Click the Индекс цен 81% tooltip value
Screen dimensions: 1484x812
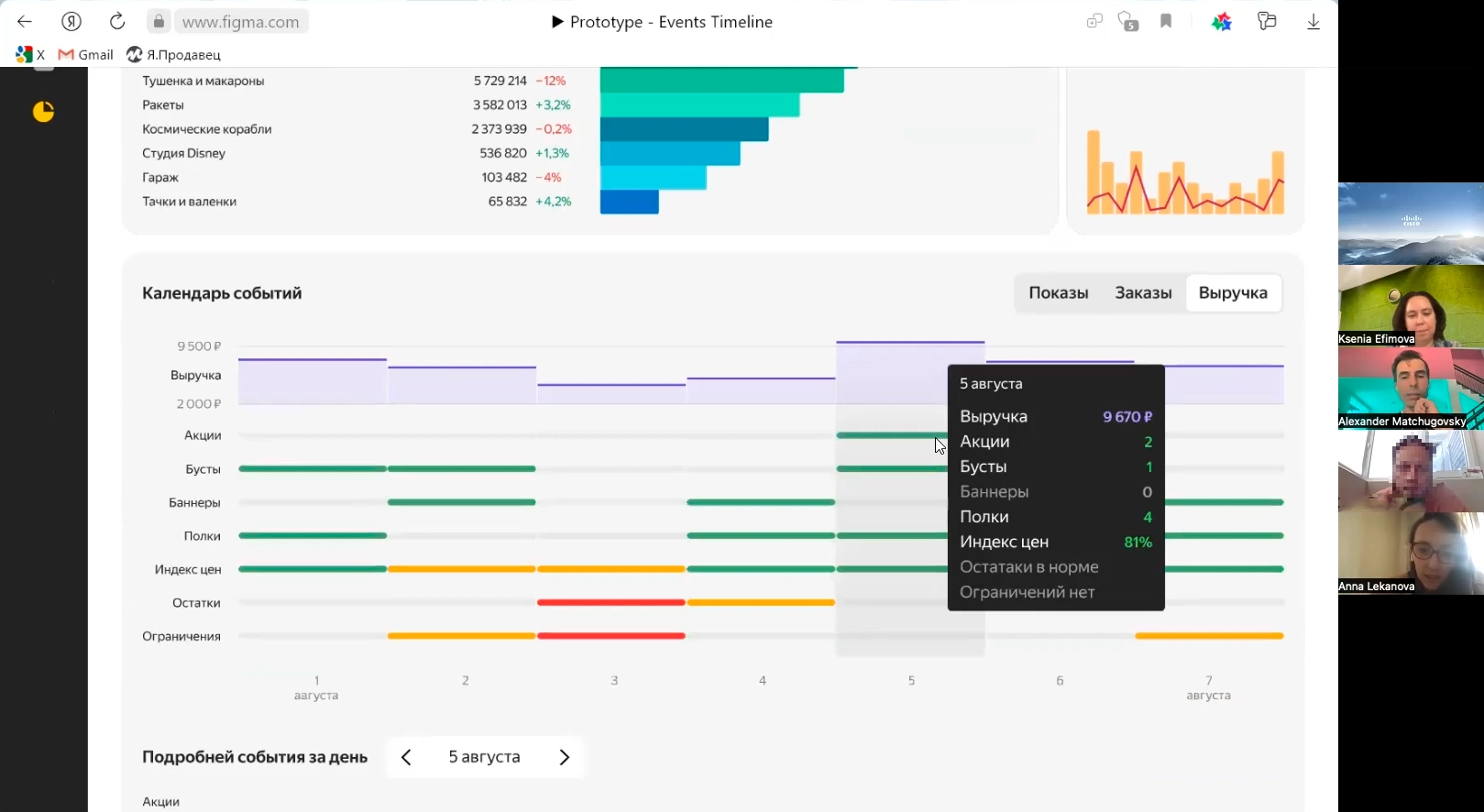[x=1138, y=543]
